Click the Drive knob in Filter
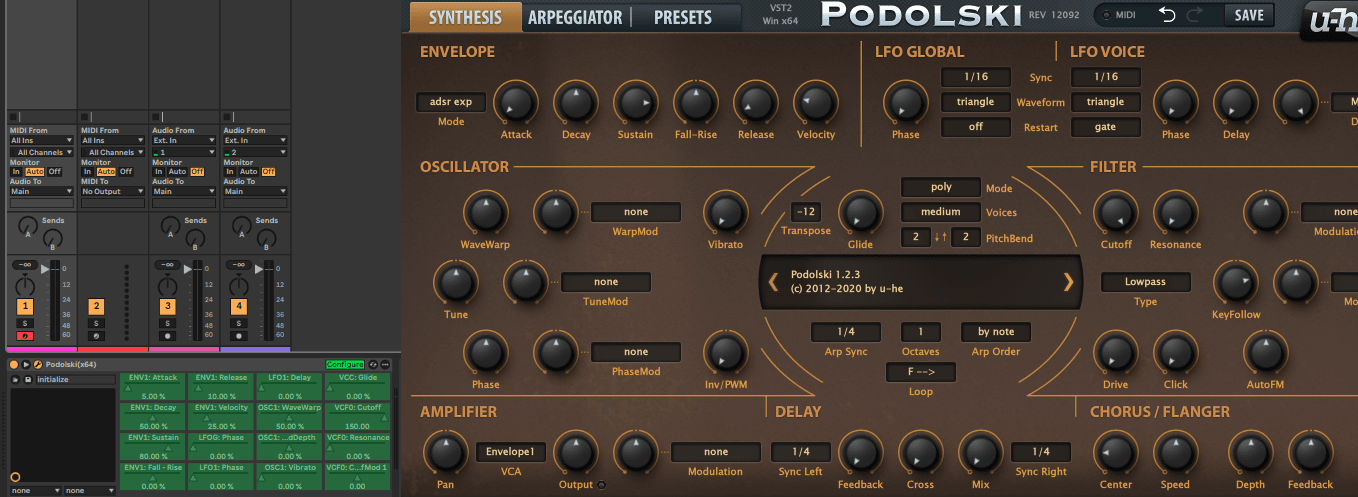 click(1115, 352)
